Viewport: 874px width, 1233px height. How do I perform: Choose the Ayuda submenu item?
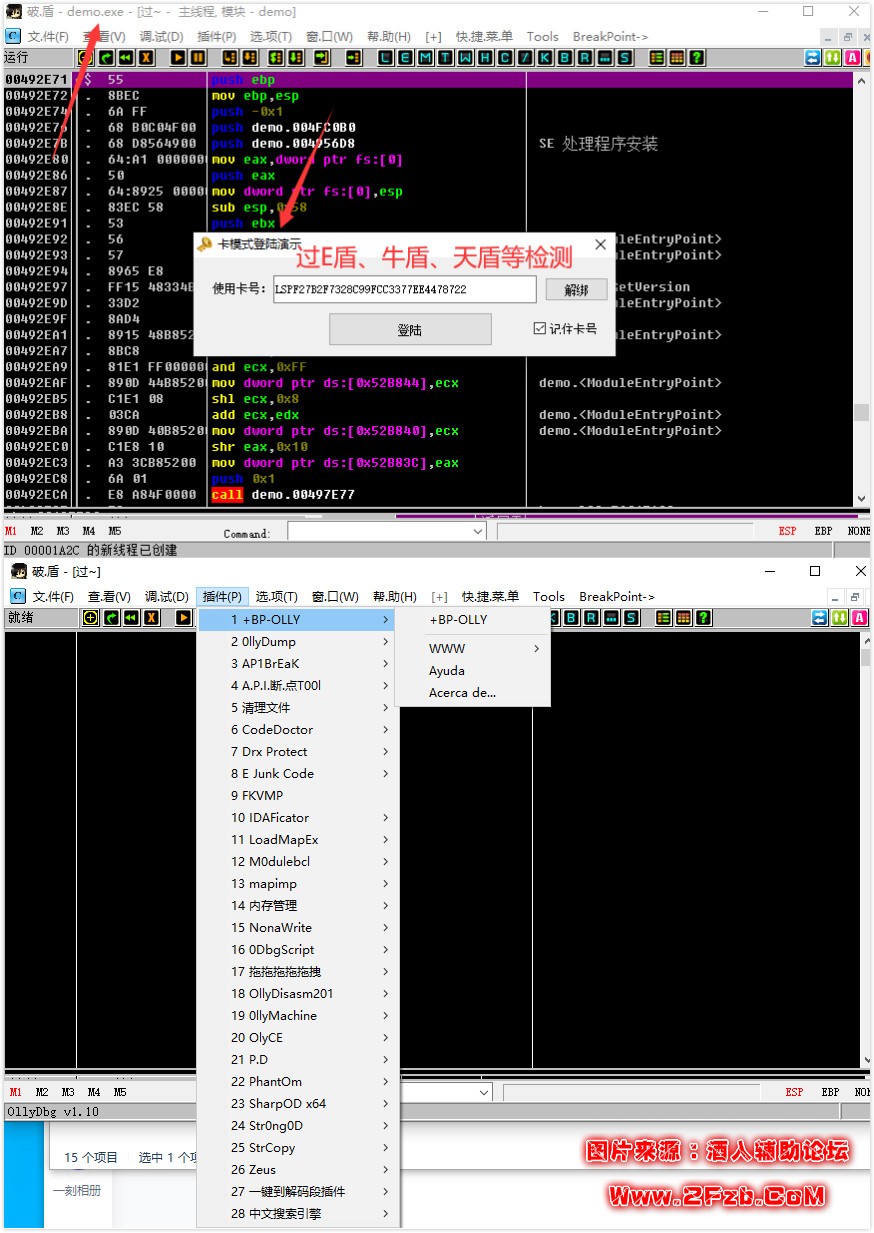[x=447, y=670]
